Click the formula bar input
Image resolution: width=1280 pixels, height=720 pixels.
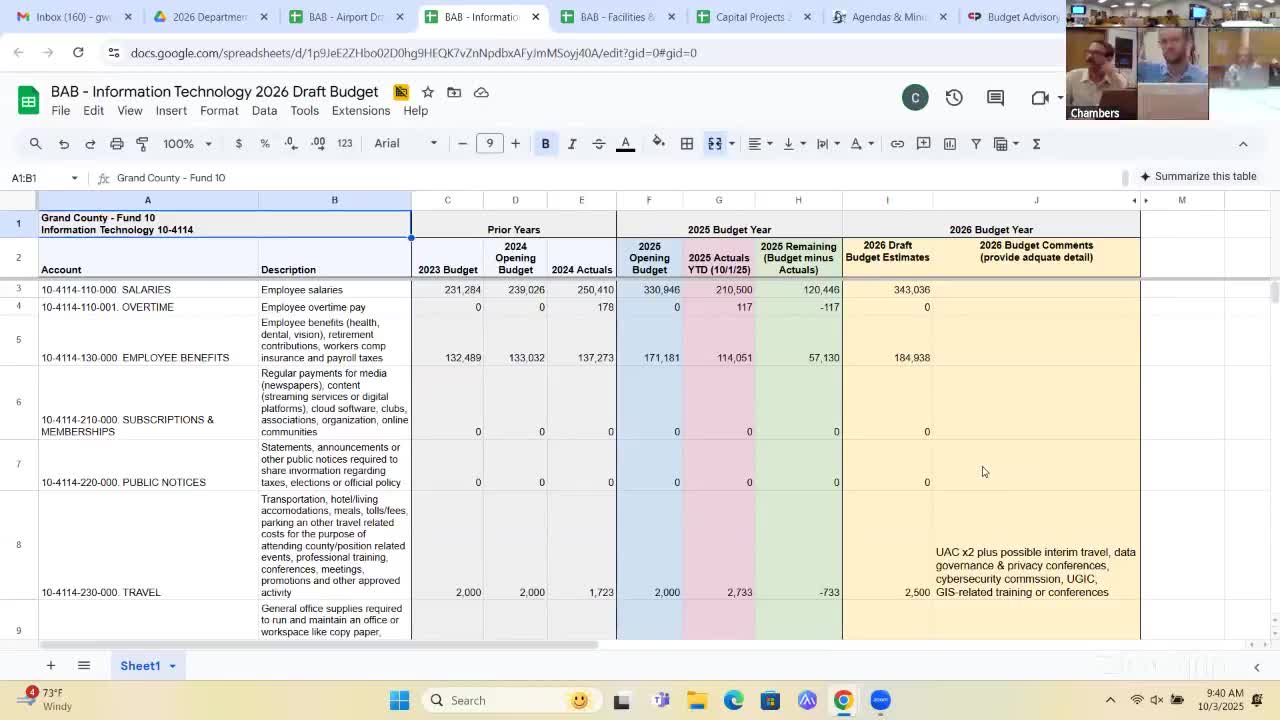click(400, 178)
